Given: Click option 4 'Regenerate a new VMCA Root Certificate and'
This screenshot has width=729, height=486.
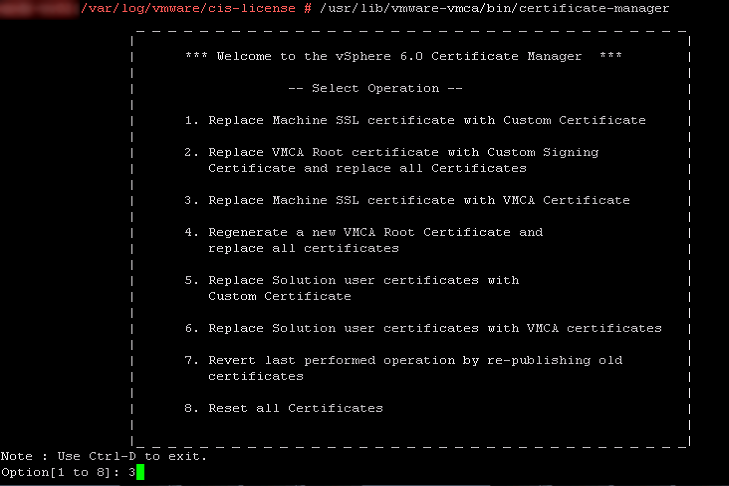Looking at the screenshot, I should click(364, 233).
